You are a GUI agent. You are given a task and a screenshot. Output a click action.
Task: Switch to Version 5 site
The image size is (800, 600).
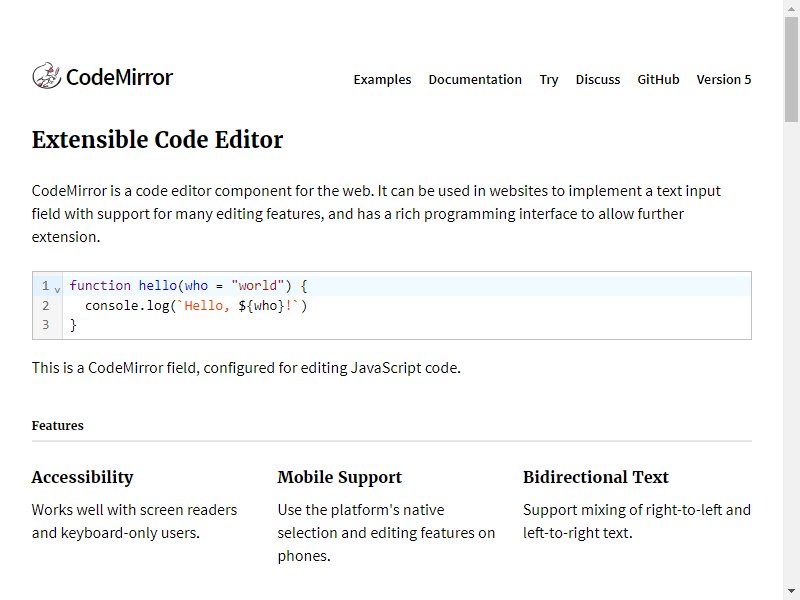tap(723, 80)
